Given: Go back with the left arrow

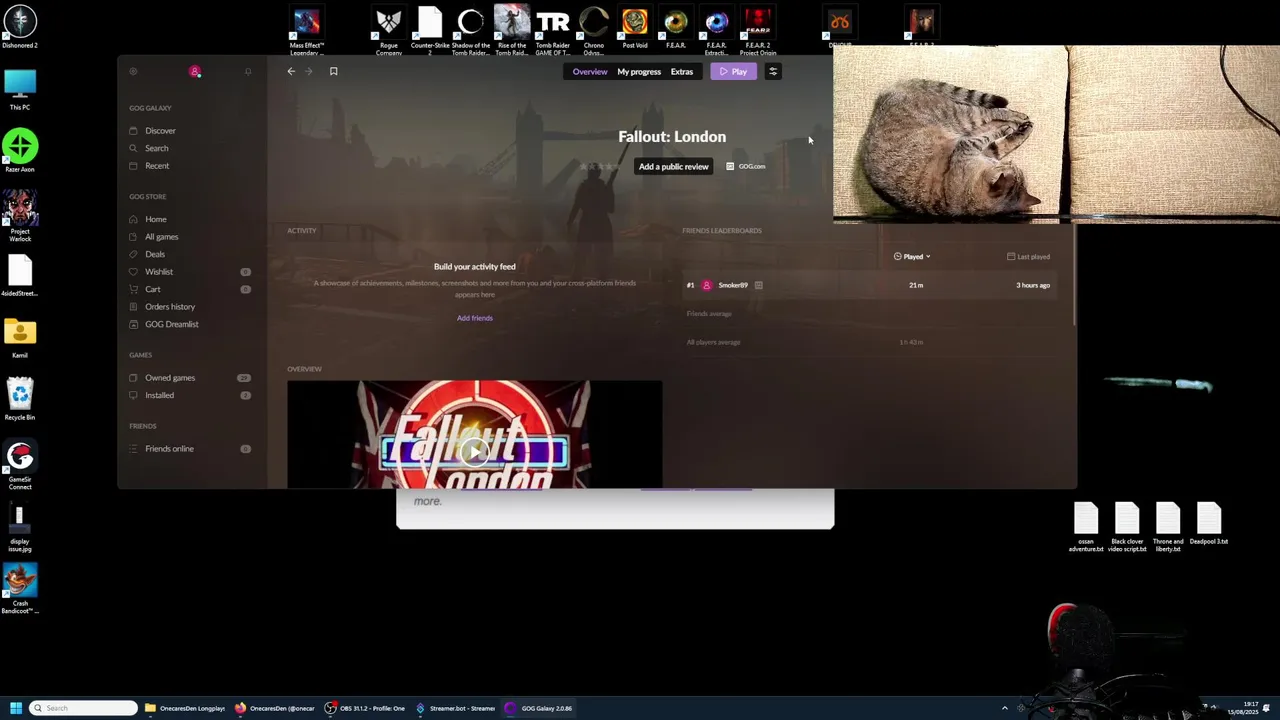Looking at the screenshot, I should [291, 71].
